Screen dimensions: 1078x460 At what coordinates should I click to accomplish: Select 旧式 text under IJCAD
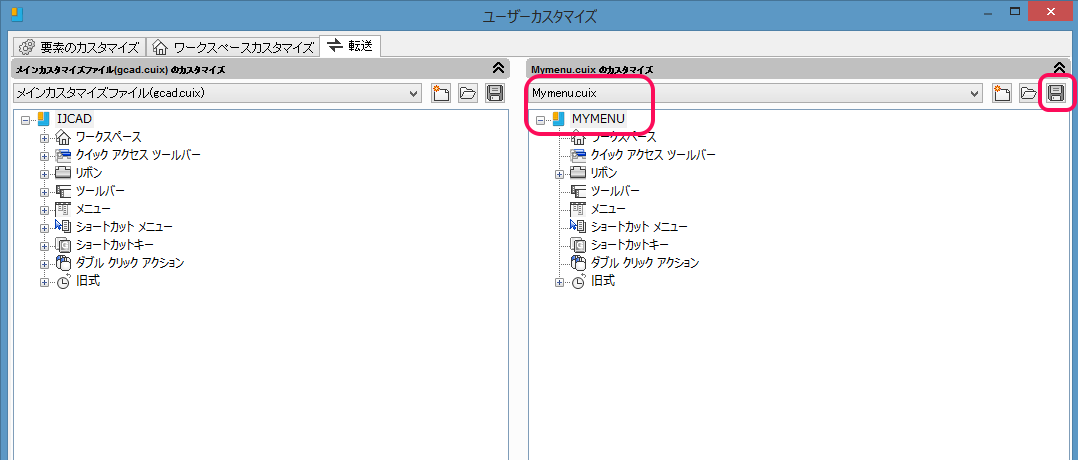(88, 281)
